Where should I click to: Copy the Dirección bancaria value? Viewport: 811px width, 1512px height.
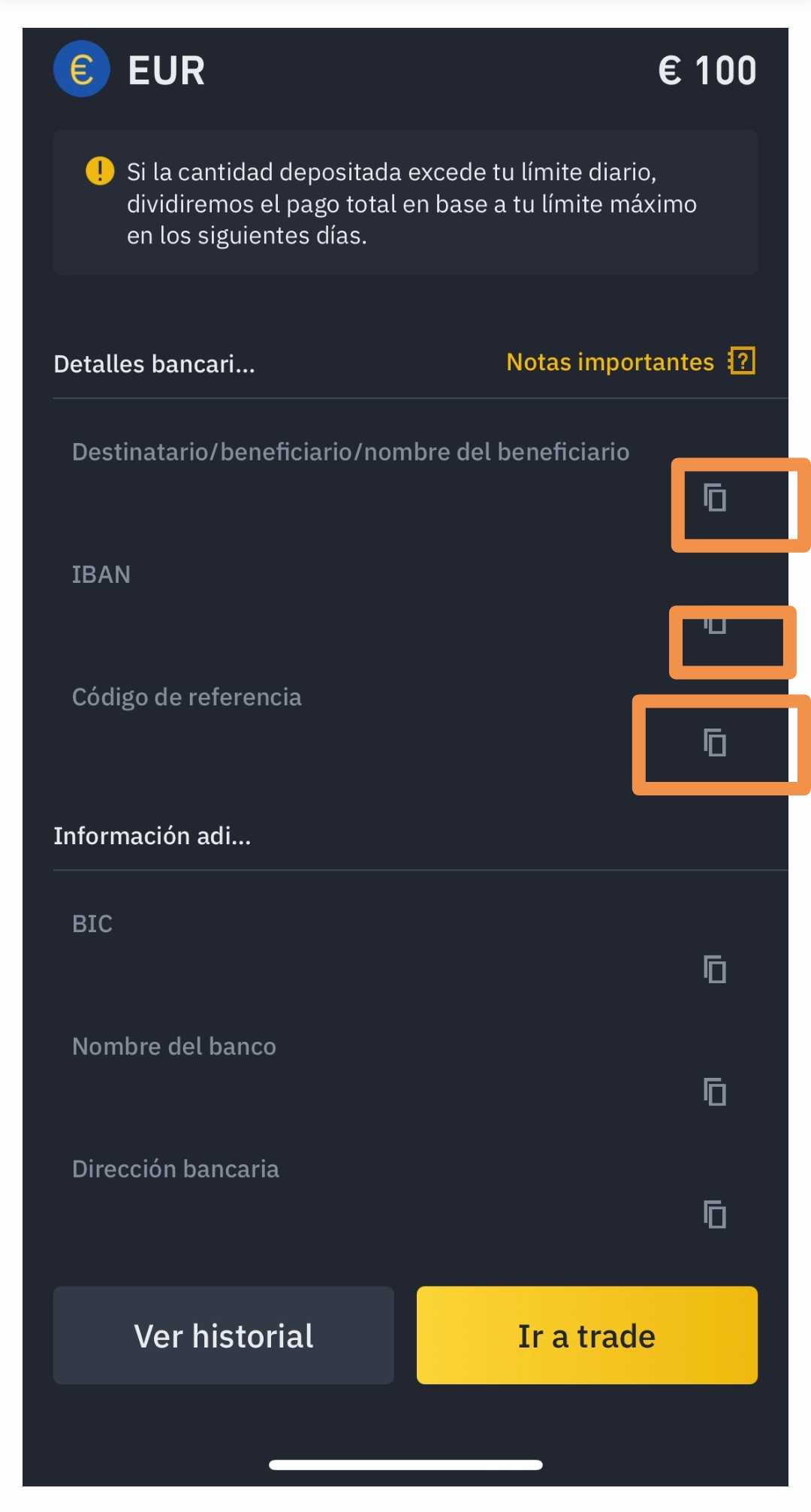pyautogui.click(x=714, y=1214)
